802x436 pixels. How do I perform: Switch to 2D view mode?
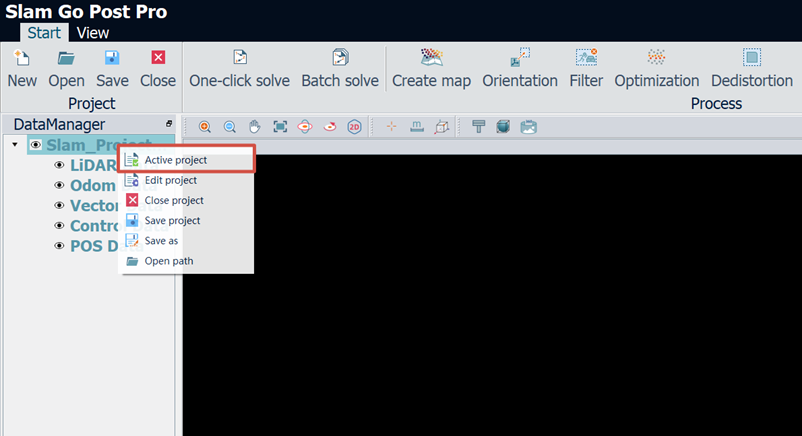pyautogui.click(x=354, y=126)
